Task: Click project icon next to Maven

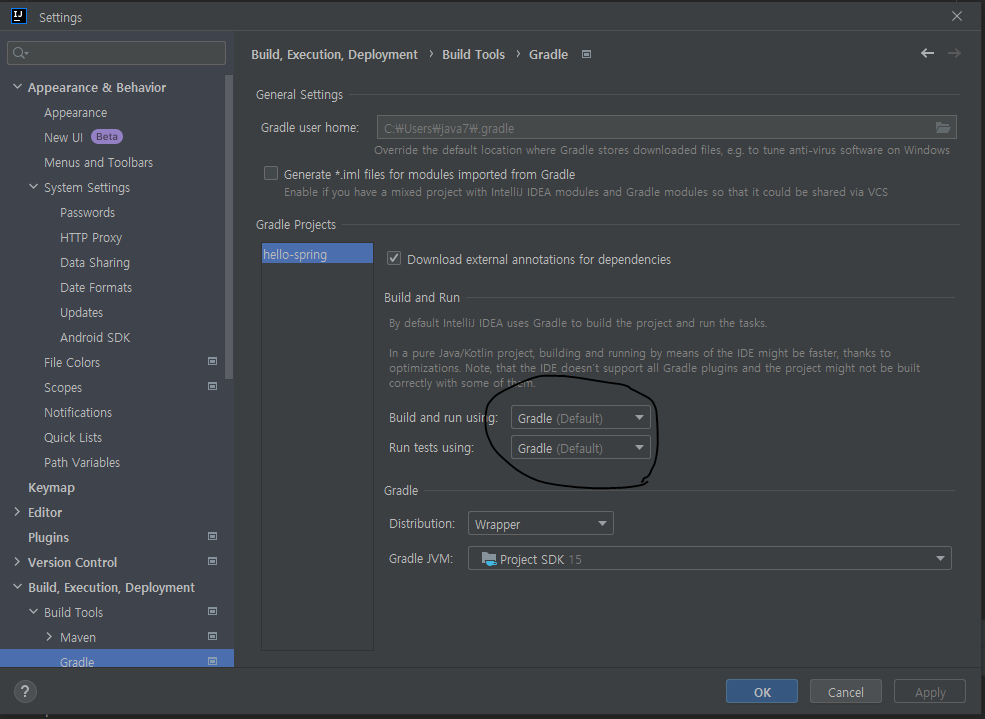Action: click(x=212, y=637)
